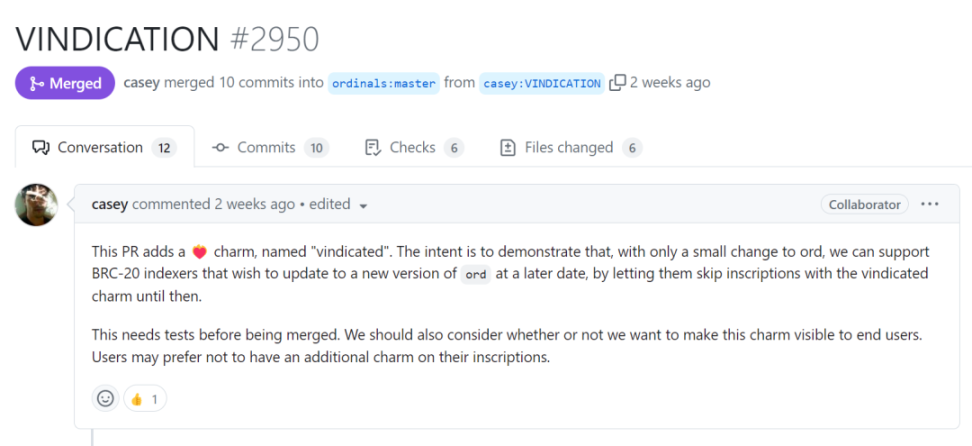Click the Conversation speech bubble icon

(41, 148)
